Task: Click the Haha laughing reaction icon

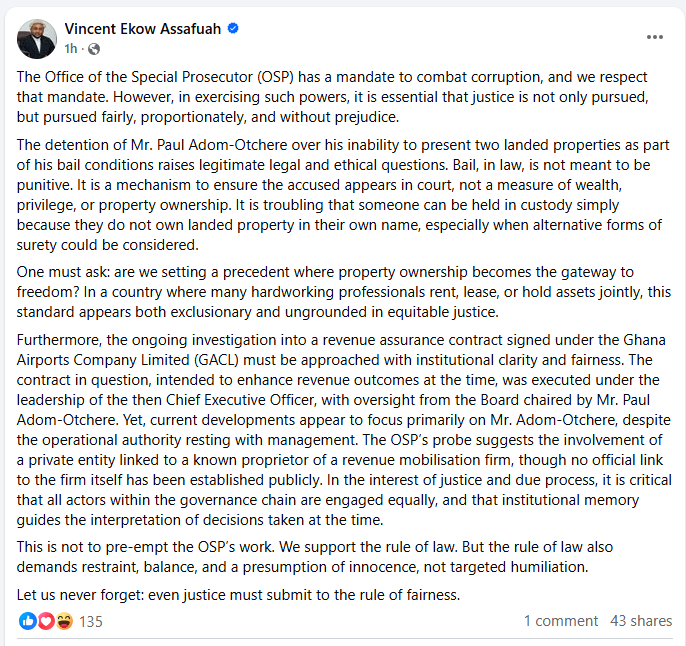Action: coord(64,621)
